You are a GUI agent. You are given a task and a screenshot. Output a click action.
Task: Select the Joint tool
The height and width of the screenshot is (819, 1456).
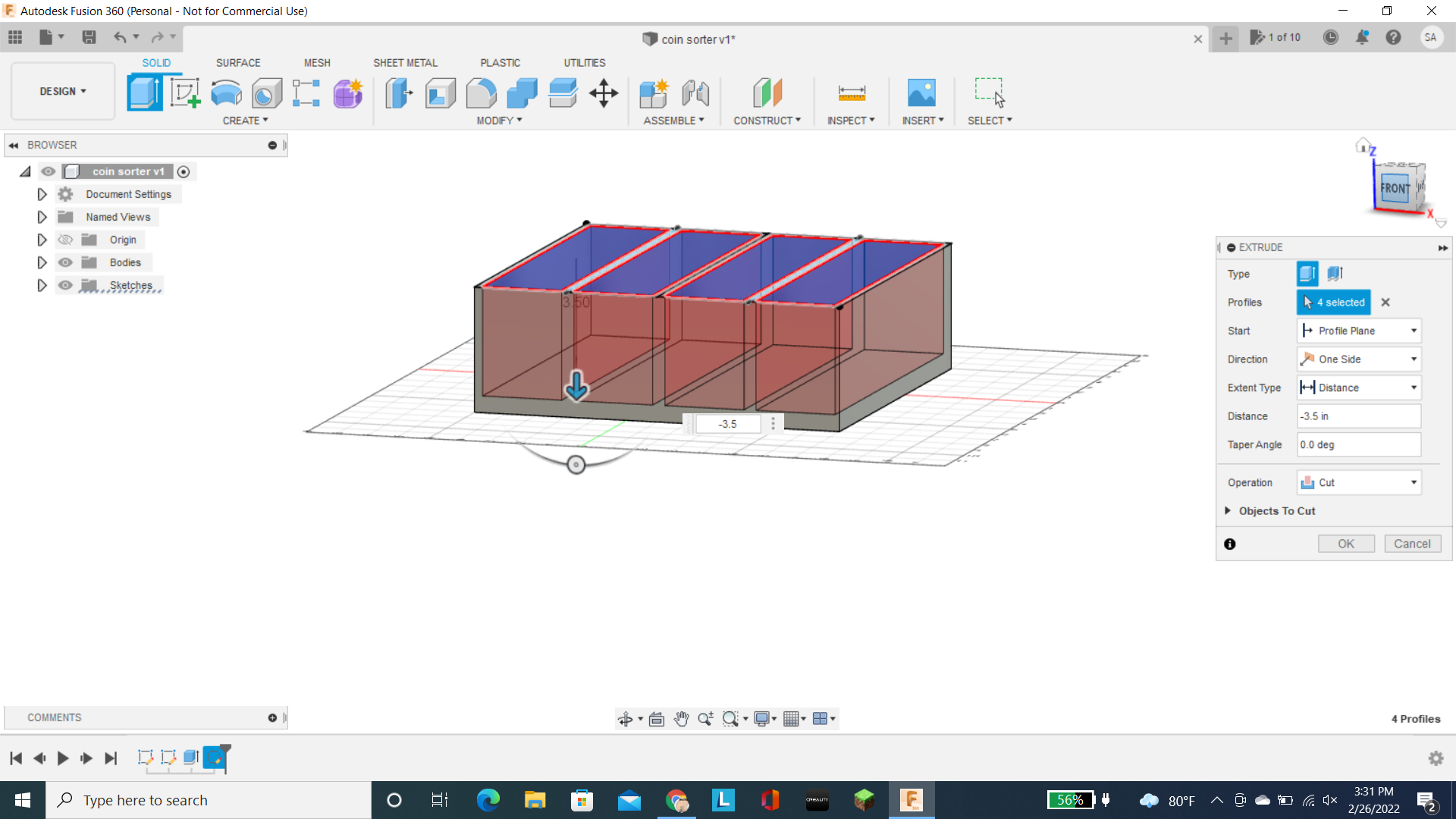coord(695,93)
